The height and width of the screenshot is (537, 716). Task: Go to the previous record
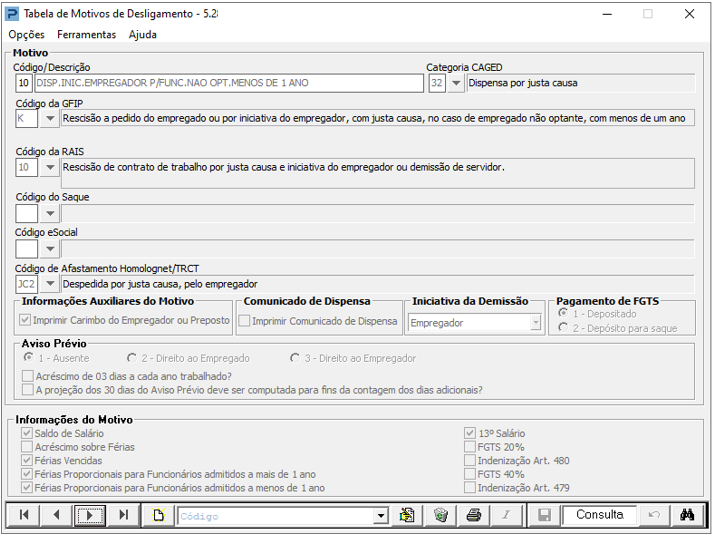(x=57, y=516)
